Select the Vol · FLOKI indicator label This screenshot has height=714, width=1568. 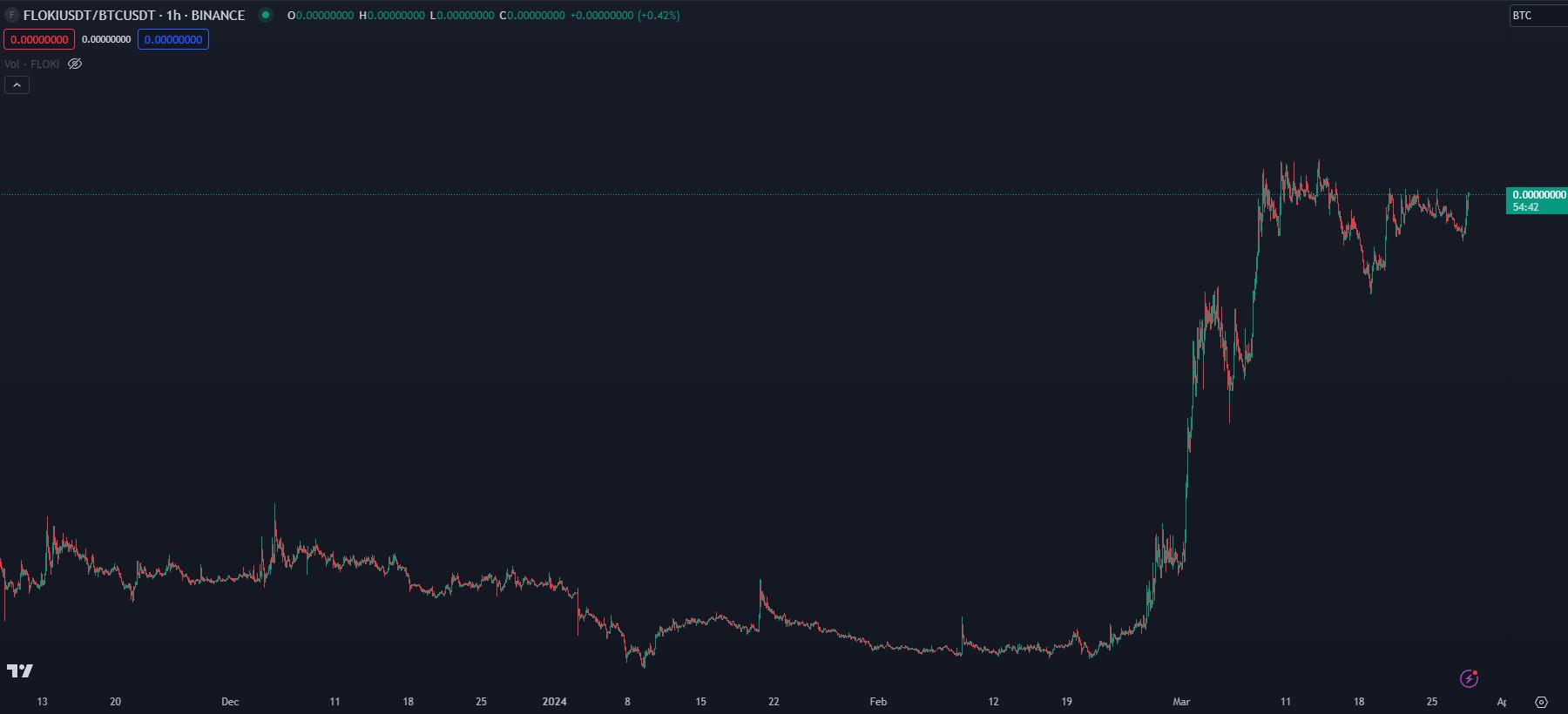click(x=32, y=64)
